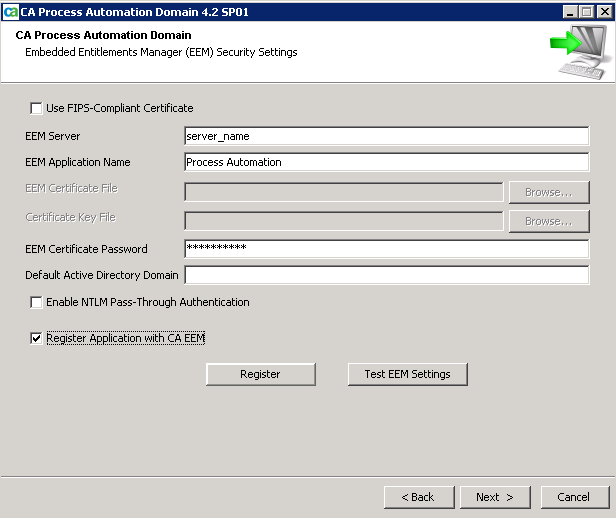Maximize the installer window
616x518 pixels.
pos(585,11)
